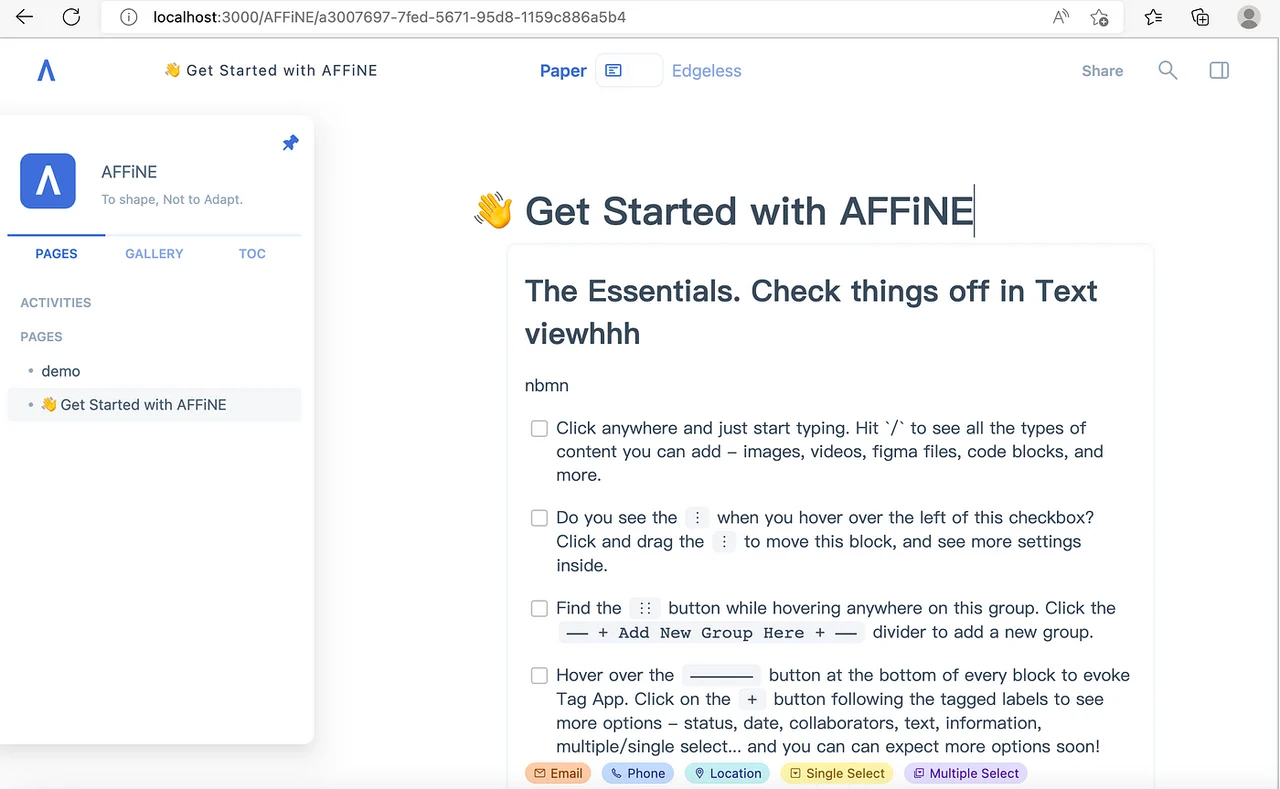Viewport: 1280px width, 789px height.
Task: Open the demo page in sidebar
Action: click(x=61, y=371)
